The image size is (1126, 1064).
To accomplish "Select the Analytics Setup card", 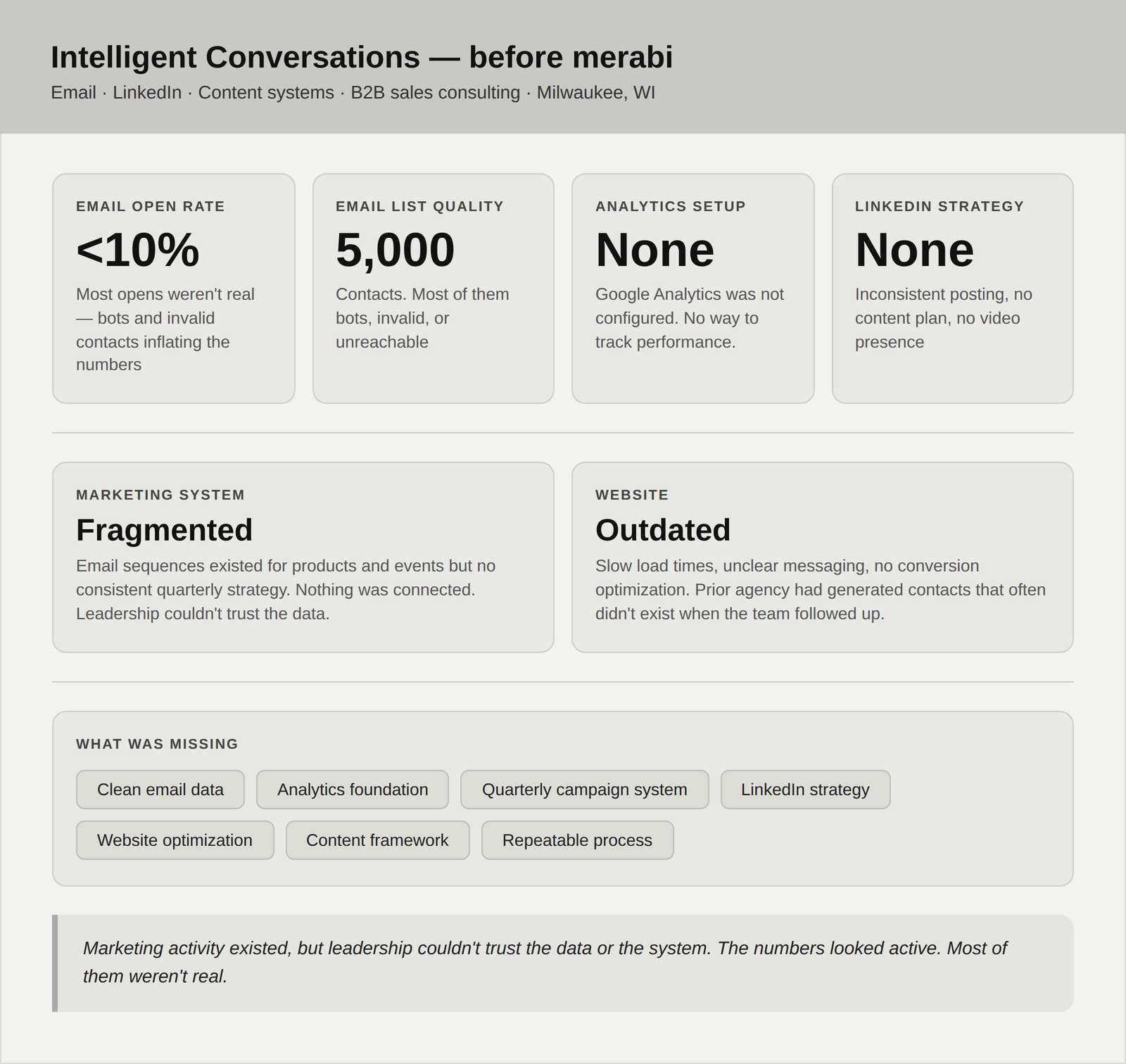I will tap(693, 289).
